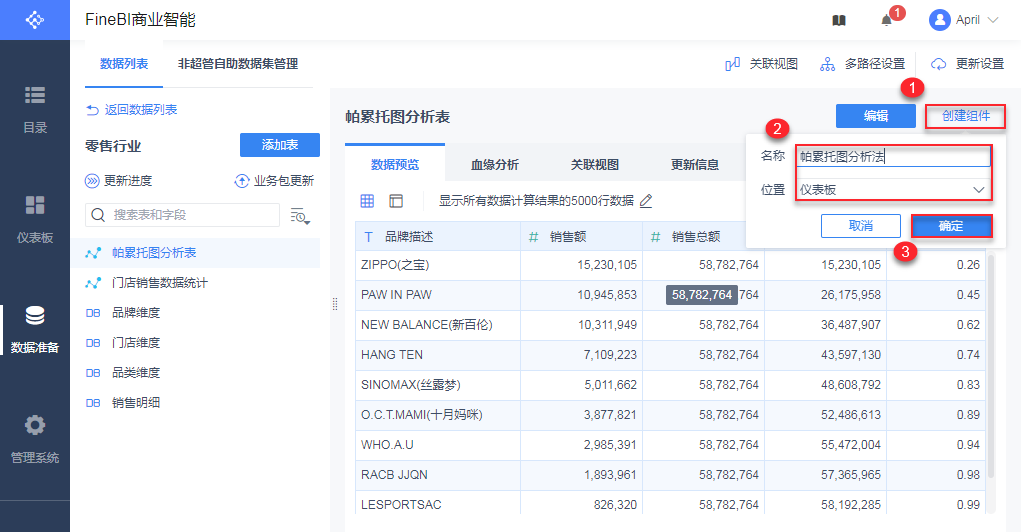Click 返回数据列表 link
This screenshot has height=532, width=1021.
click(x=133, y=110)
